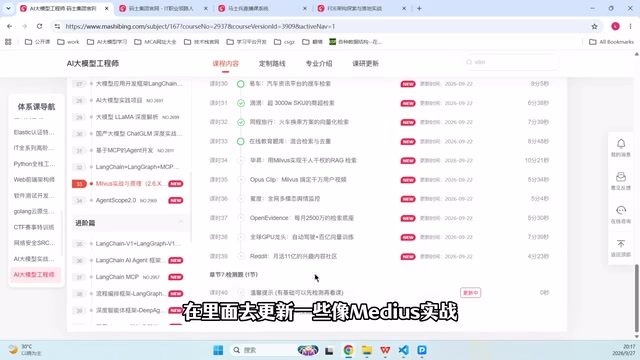Image resolution: width=640 pixels, height=360 pixels.
Task: Click the page vertical scrollbar thumb
Action: 637,298
